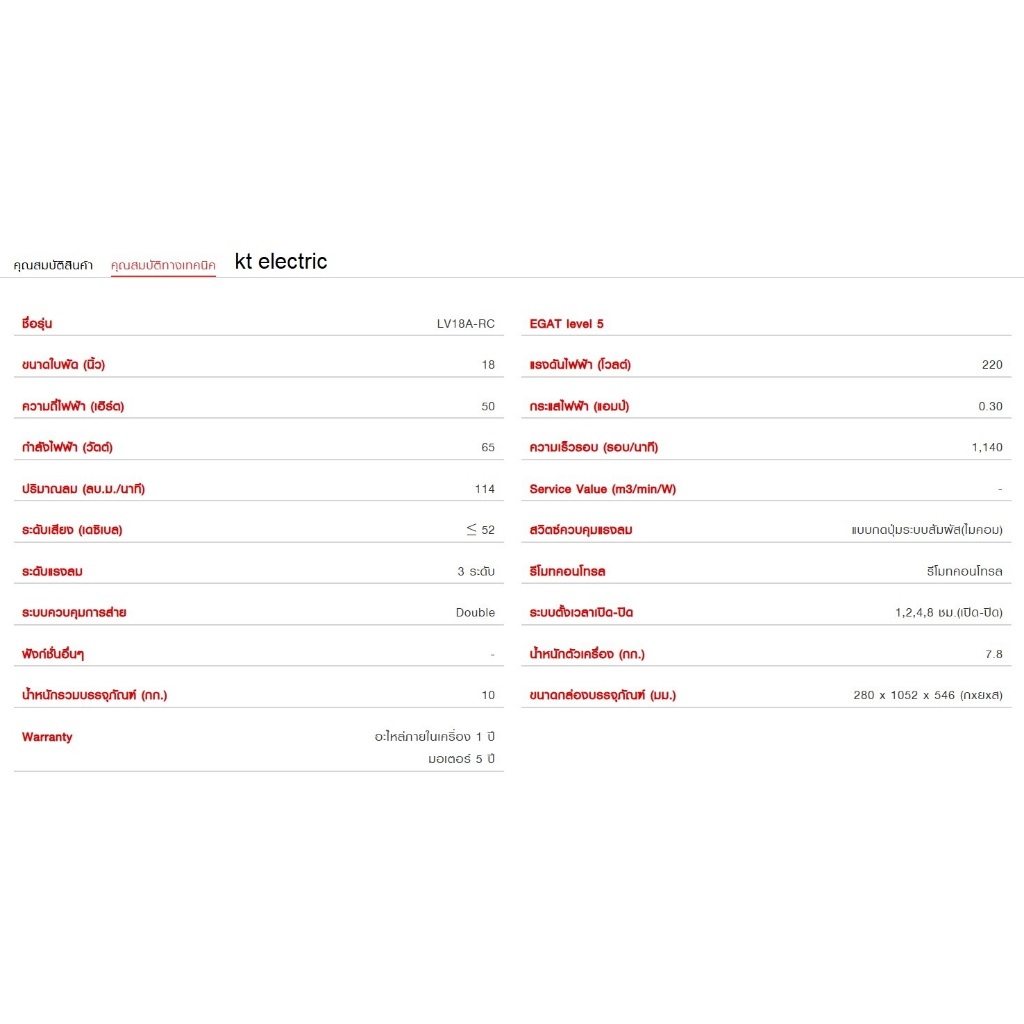Click the timer value 1,2,4,8 ชม.(เปิด-ปิด)

pos(948,612)
